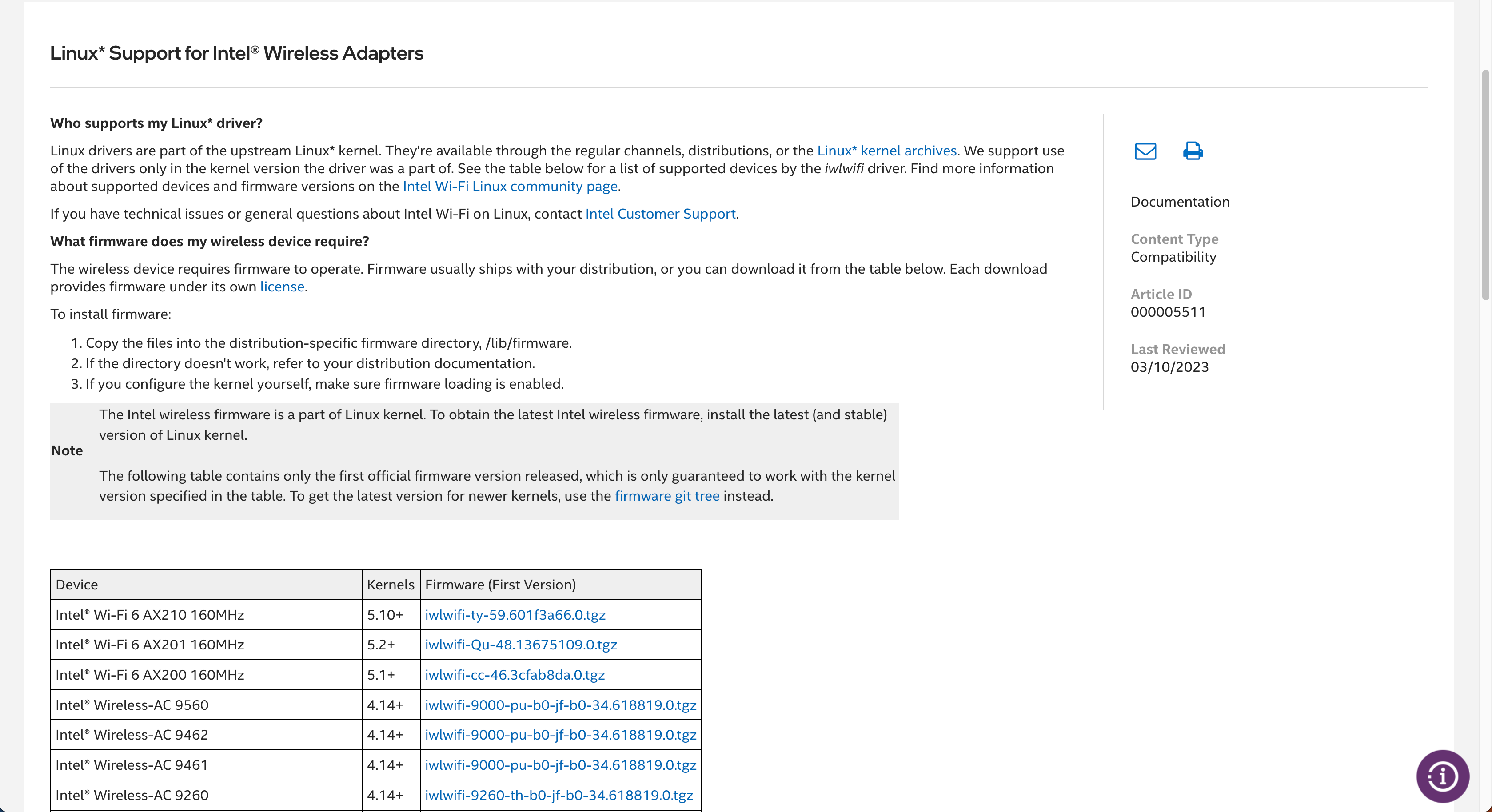Click the Firmware (First Version) column header
Viewport: 1492px width, 812px height.
(x=561, y=585)
